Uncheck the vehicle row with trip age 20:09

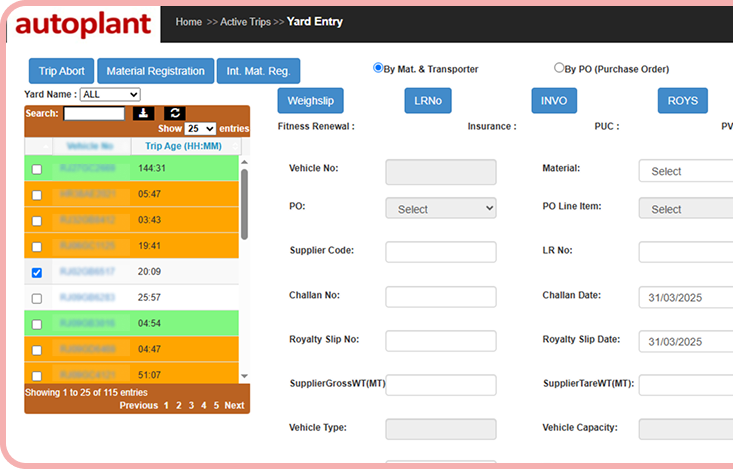[x=37, y=272]
